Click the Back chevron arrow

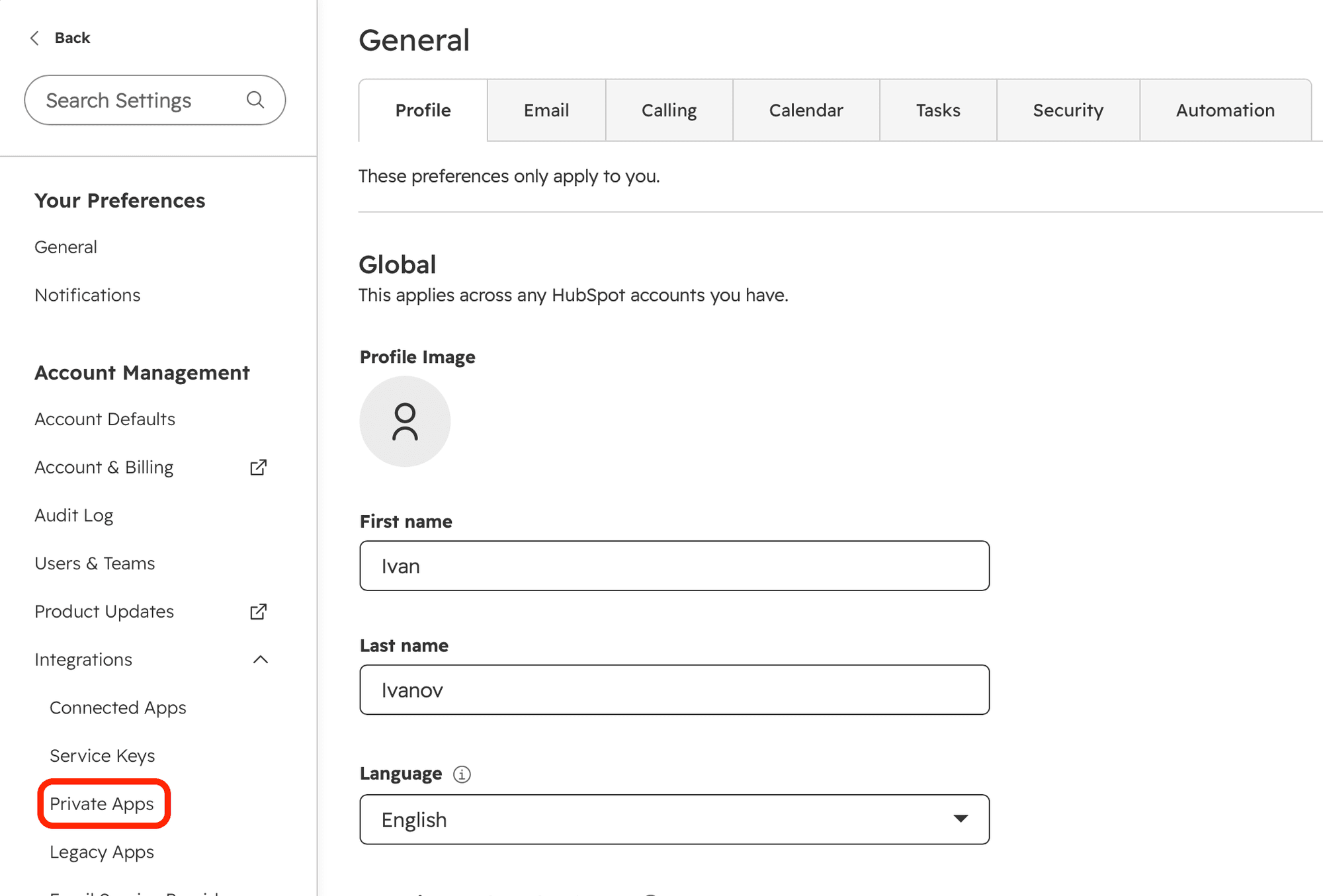click(x=35, y=38)
